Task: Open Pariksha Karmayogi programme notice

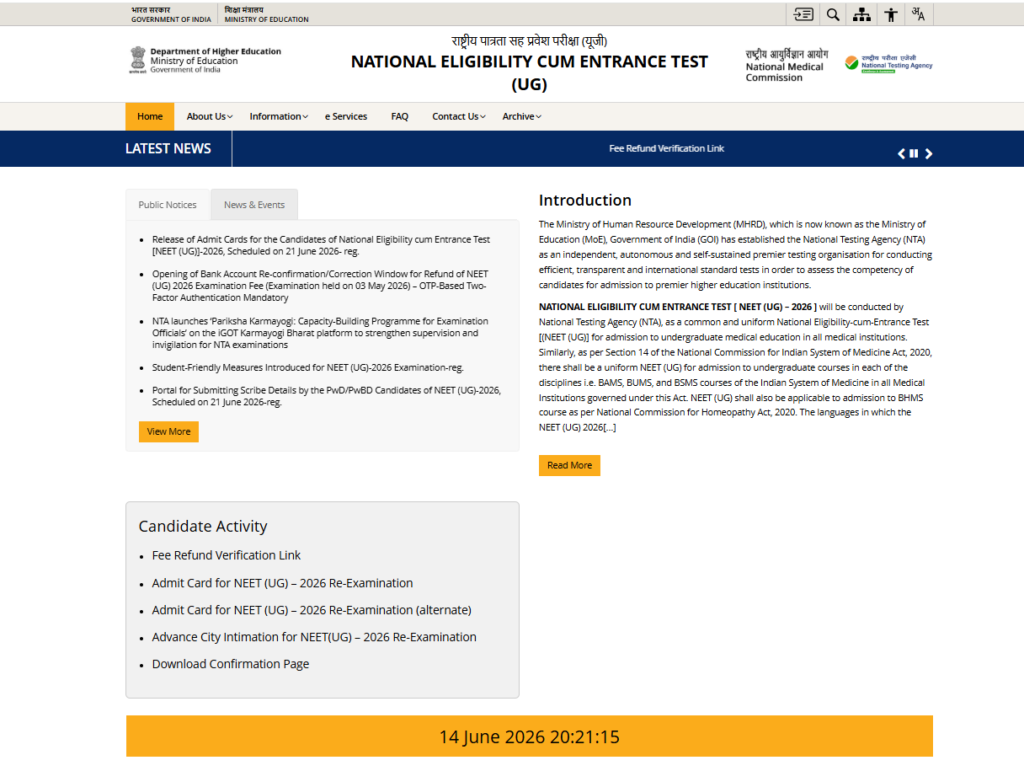Action: 320,333
